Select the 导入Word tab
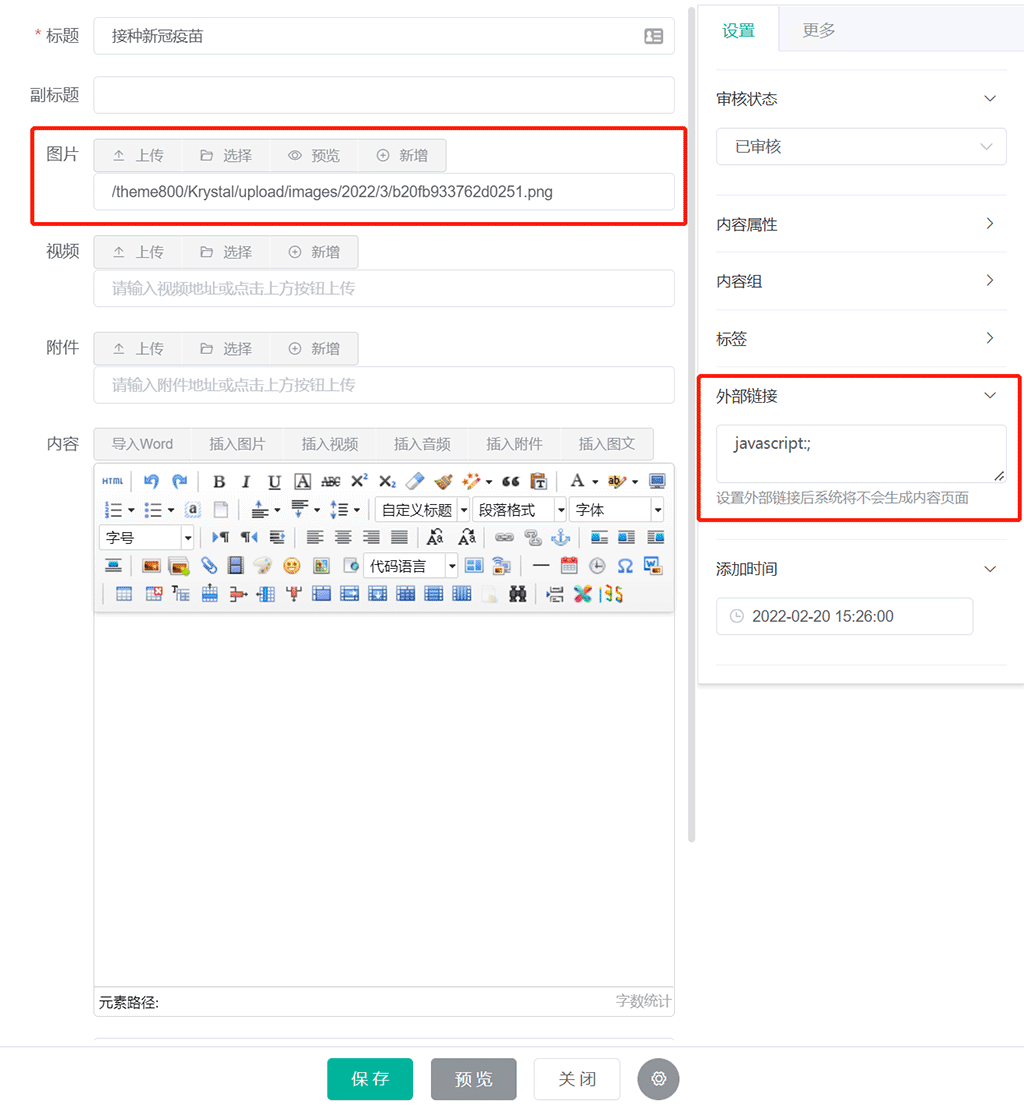The image size is (1024, 1108). [x=142, y=444]
